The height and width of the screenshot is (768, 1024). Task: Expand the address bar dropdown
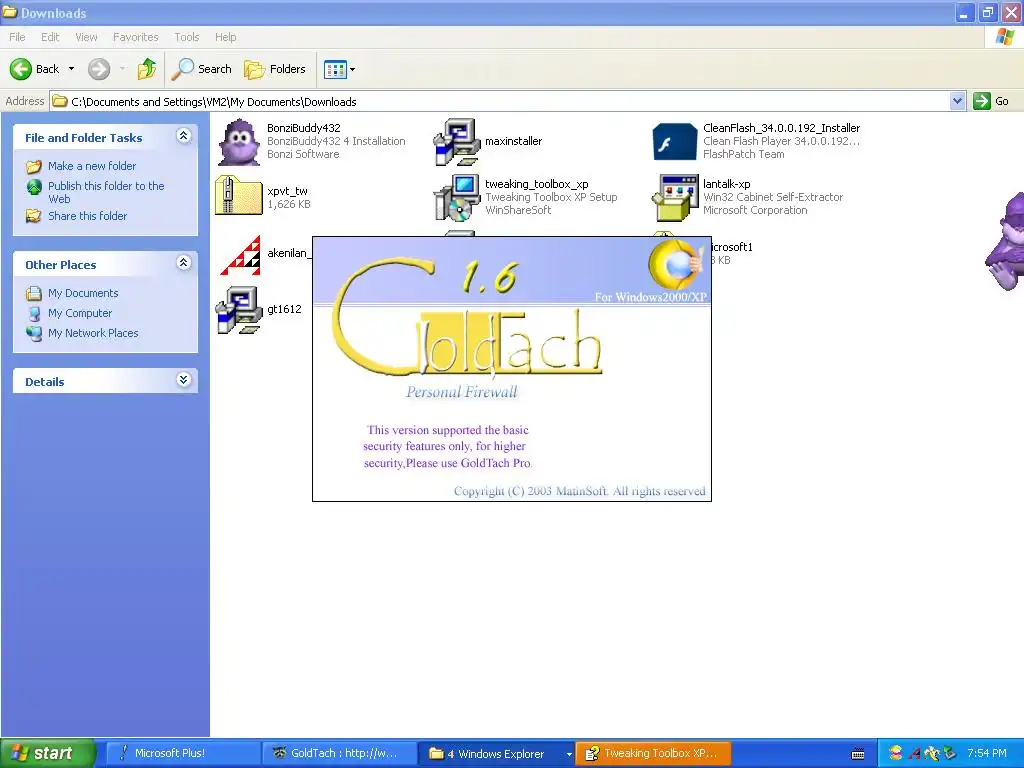point(957,101)
